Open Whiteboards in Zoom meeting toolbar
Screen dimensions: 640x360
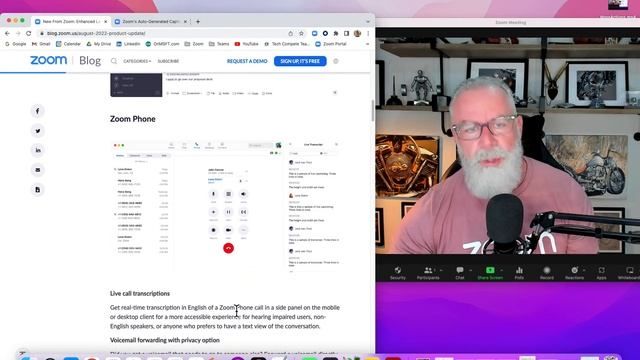pyautogui.click(x=629, y=273)
